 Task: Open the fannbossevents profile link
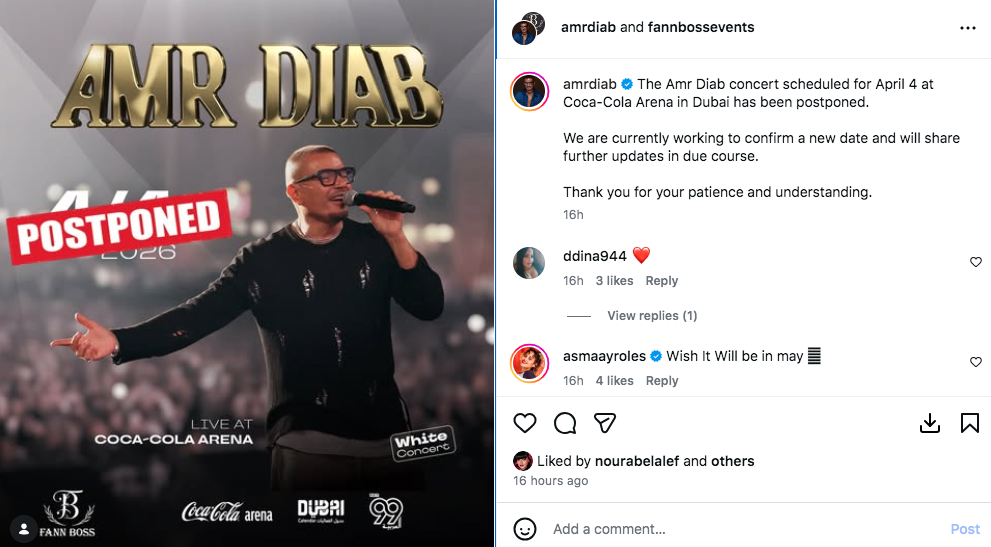(701, 27)
